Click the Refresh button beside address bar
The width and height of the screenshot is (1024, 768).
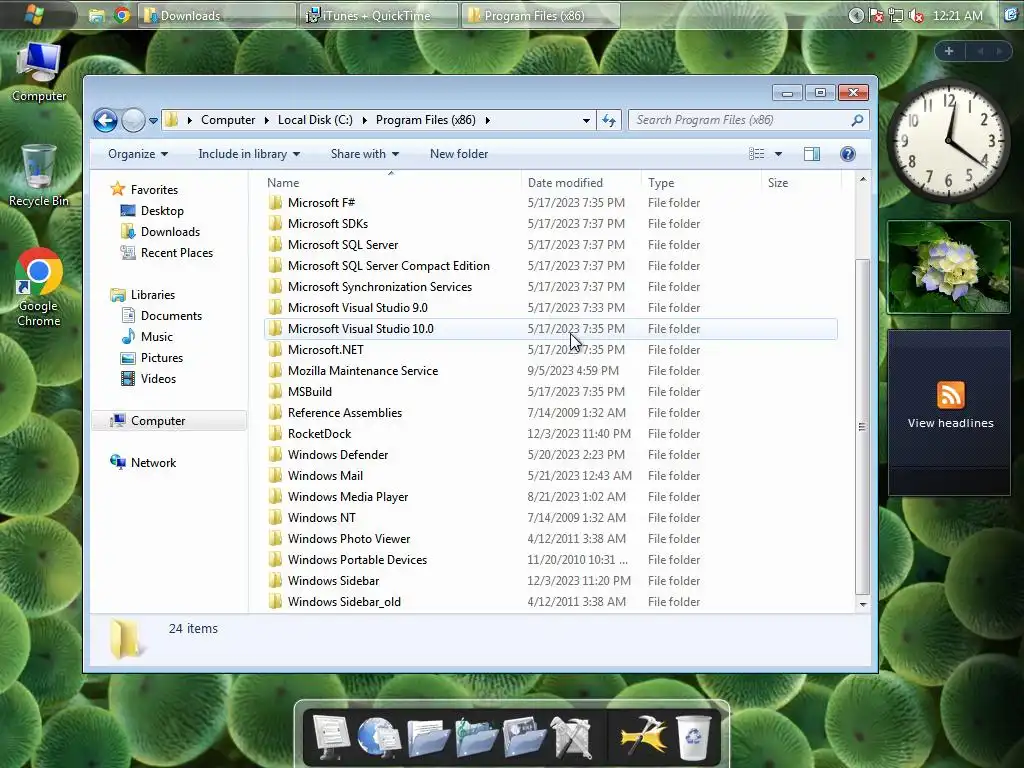pyautogui.click(x=609, y=120)
